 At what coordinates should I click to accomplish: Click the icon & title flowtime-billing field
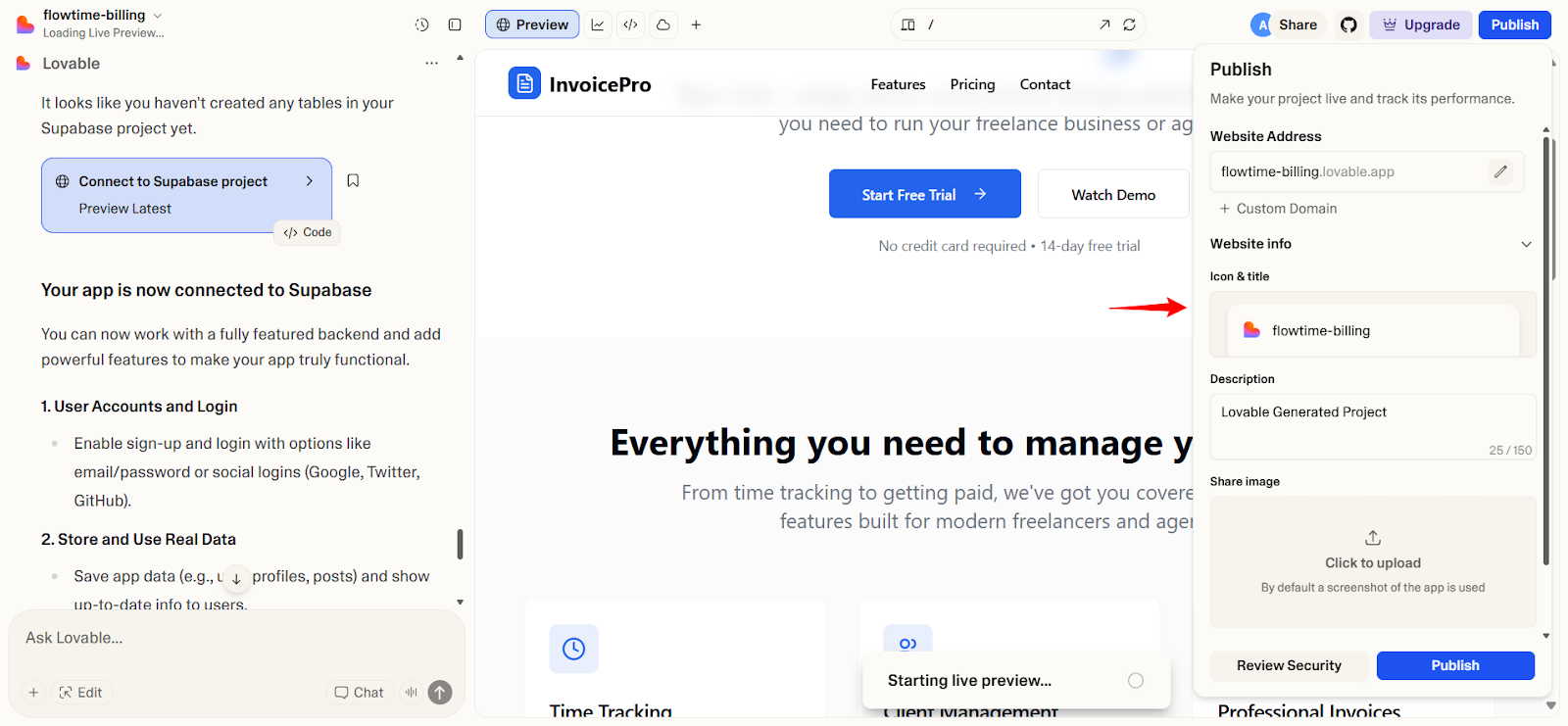click(1373, 330)
